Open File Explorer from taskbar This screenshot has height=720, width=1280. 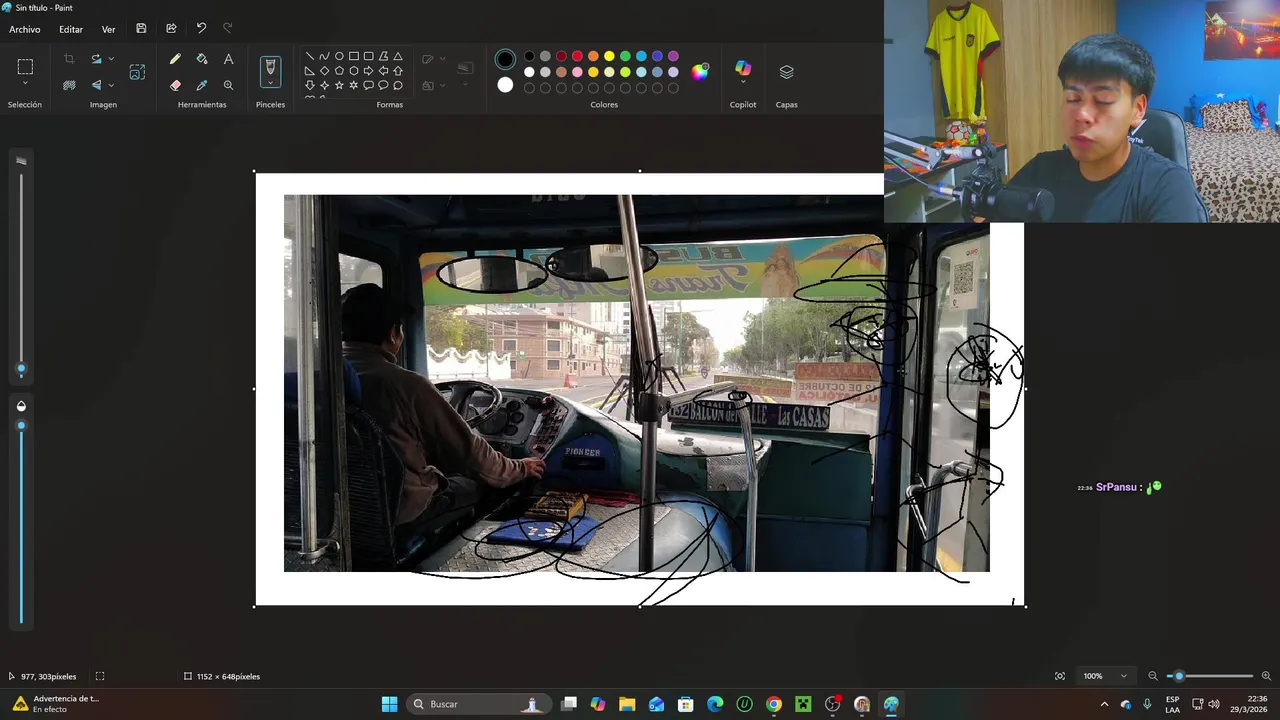627,704
